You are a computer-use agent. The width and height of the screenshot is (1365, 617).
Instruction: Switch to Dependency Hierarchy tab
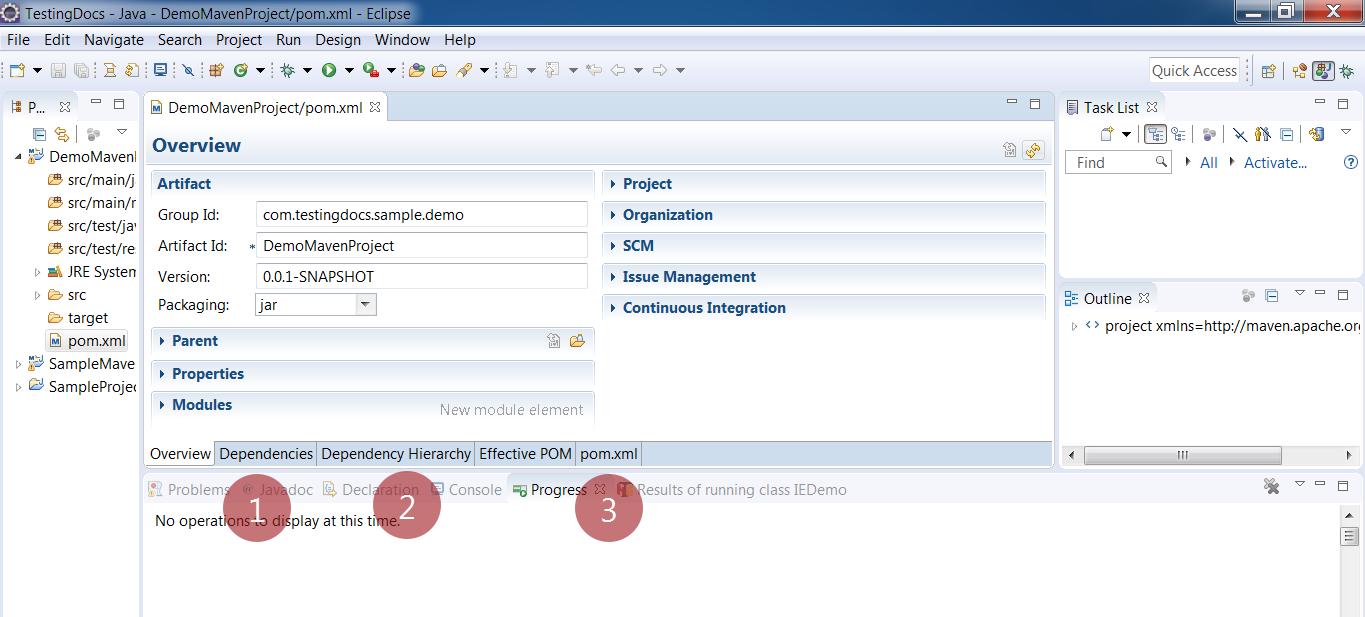tap(396, 454)
